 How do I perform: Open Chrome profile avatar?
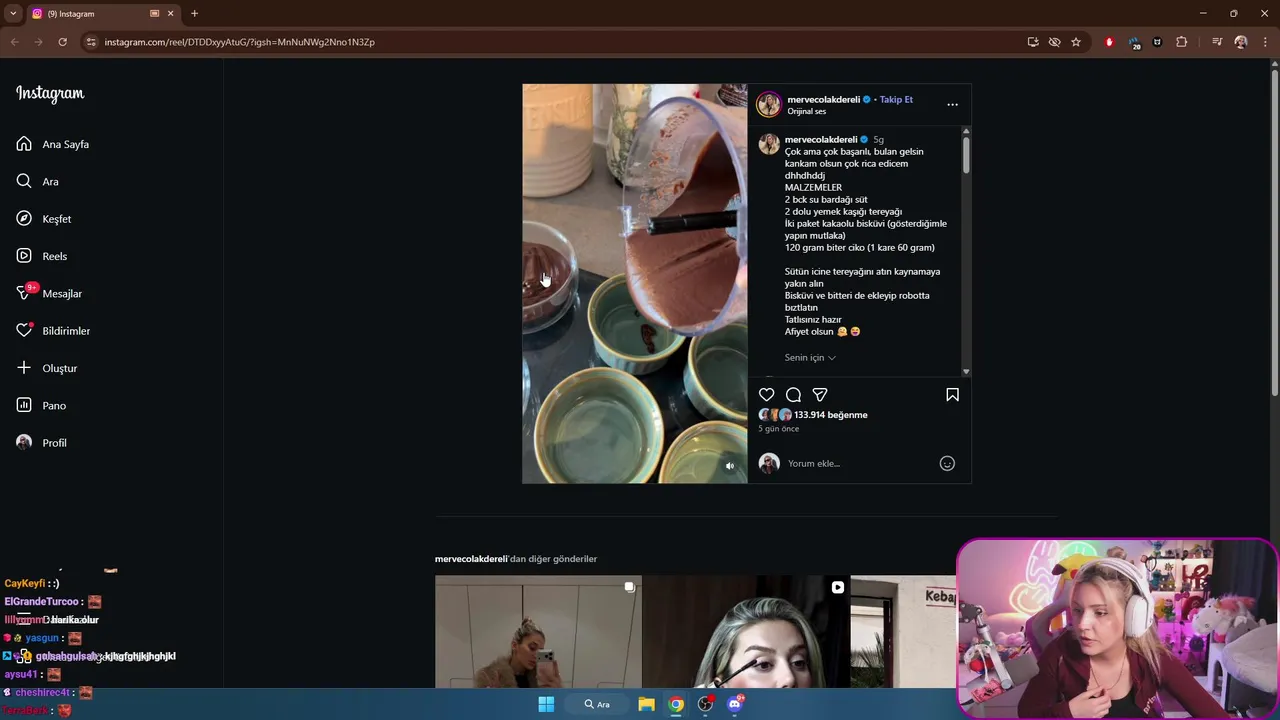pyautogui.click(x=1241, y=42)
